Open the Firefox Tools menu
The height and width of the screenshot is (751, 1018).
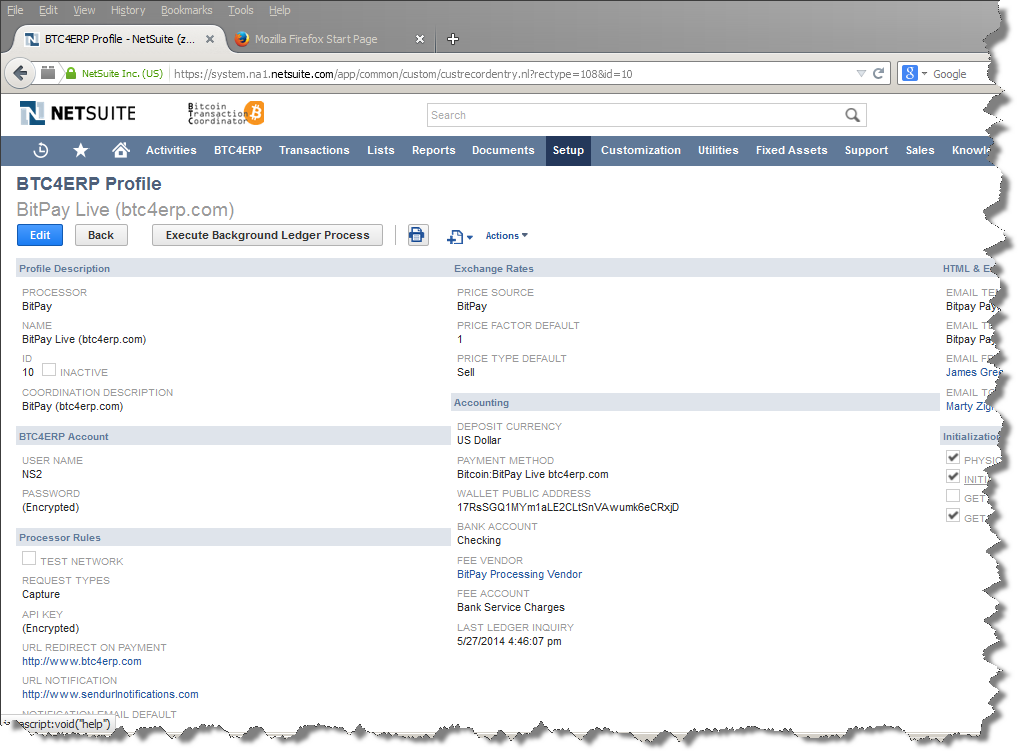pos(240,10)
